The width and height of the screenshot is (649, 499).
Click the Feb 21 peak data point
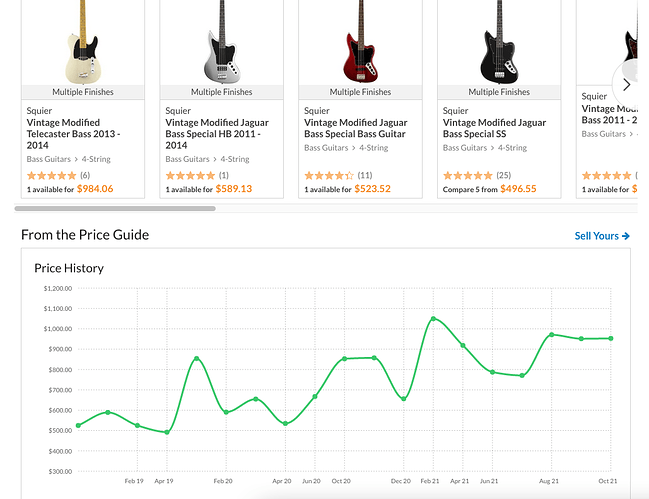click(x=433, y=319)
